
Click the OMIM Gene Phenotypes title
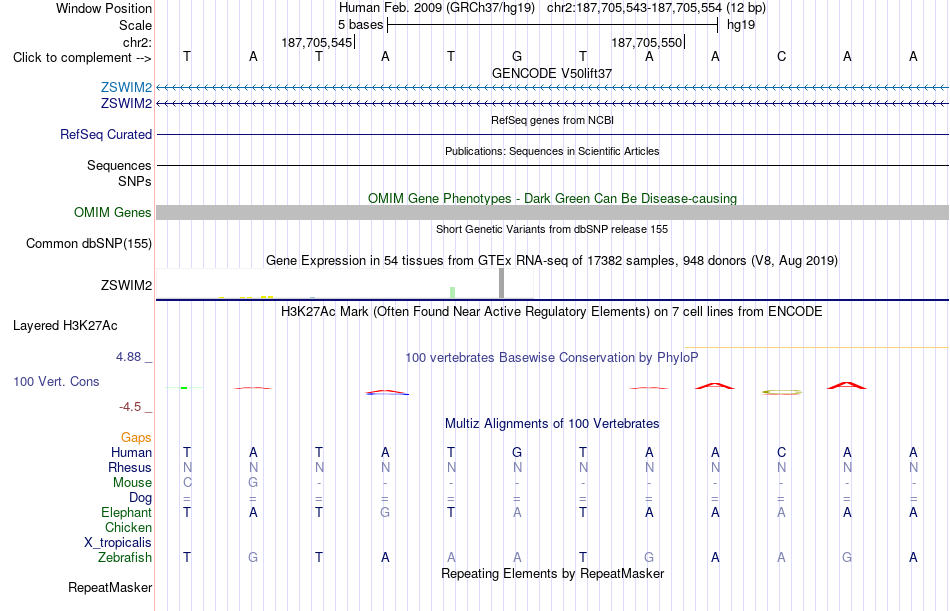tap(552, 198)
